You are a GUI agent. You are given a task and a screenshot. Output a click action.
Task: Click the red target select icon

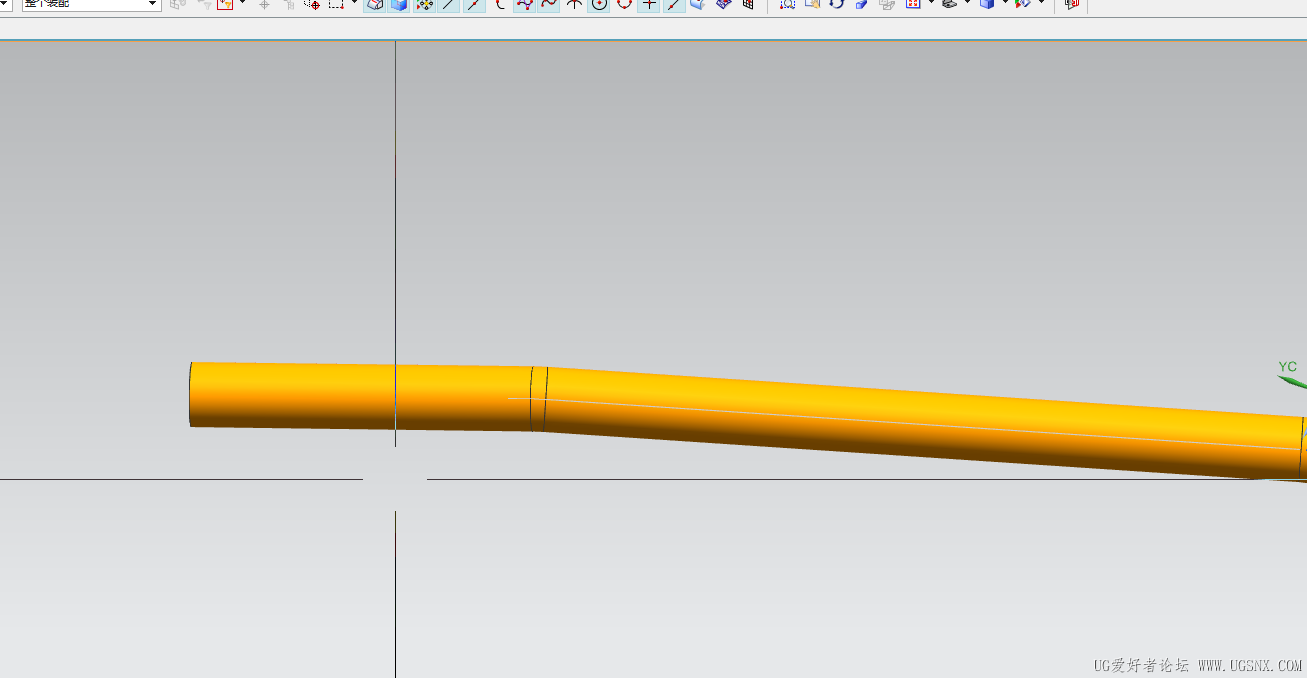pyautogui.click(x=312, y=5)
